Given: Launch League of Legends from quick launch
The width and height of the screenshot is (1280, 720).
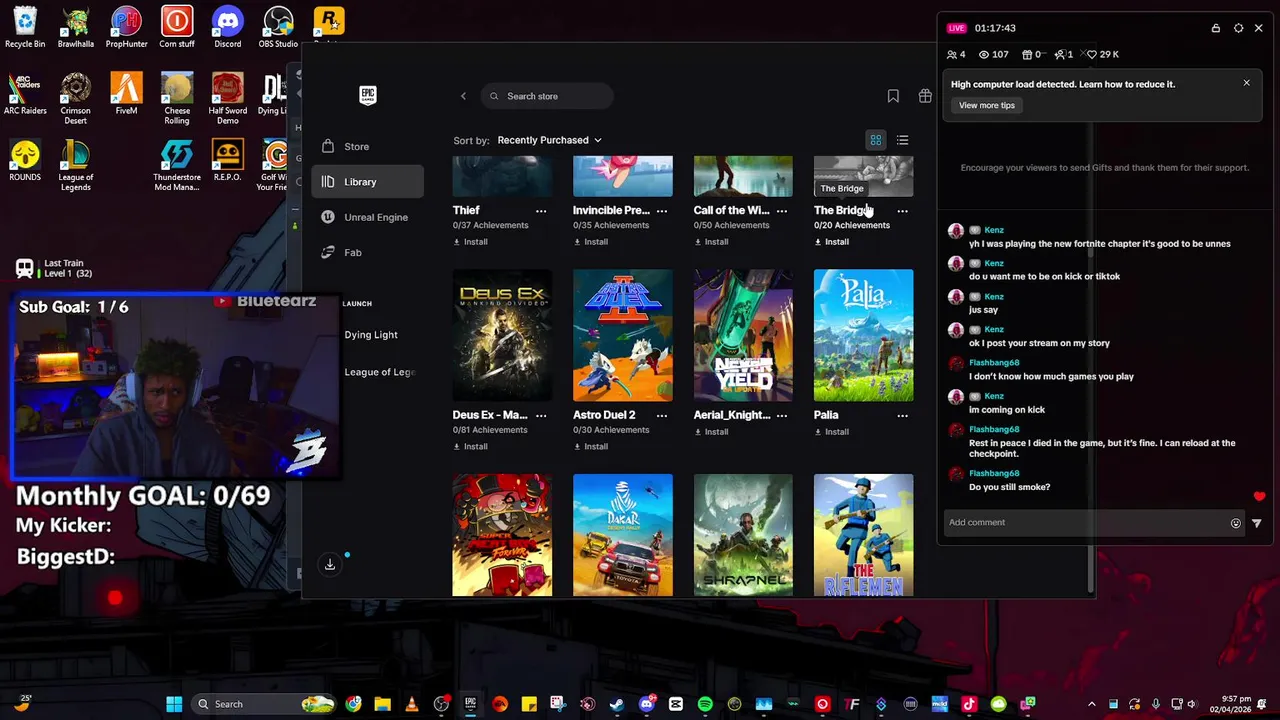Looking at the screenshot, I should coord(380,372).
